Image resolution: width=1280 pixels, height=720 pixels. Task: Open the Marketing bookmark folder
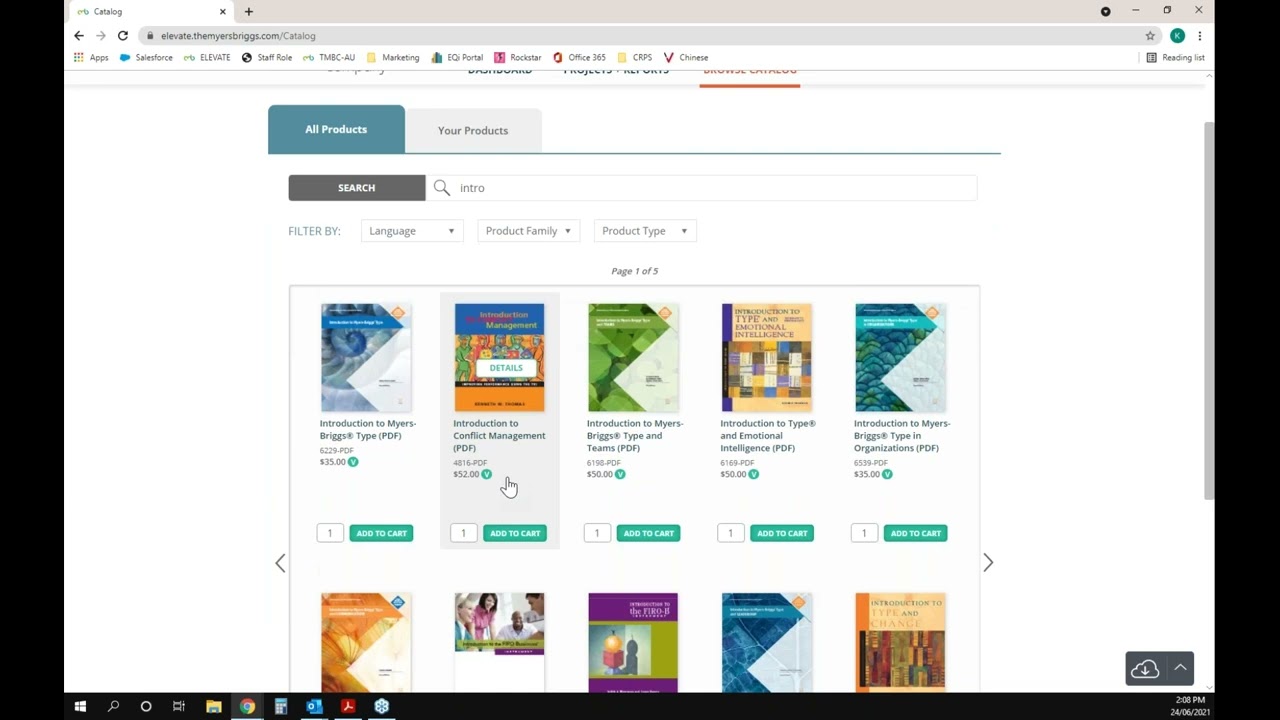393,57
